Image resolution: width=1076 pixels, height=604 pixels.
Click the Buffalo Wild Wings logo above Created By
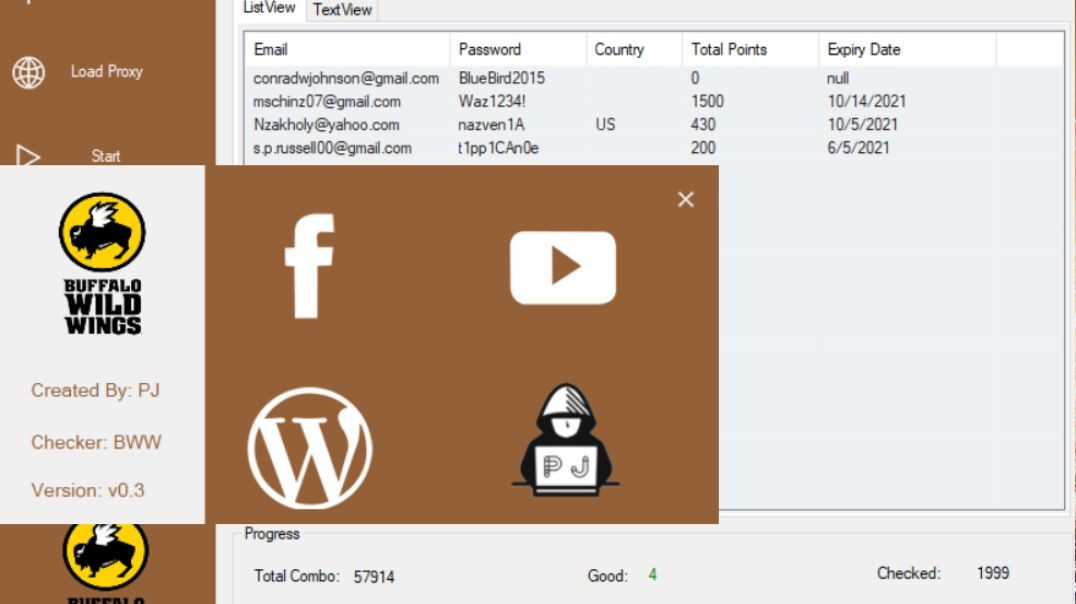[102, 264]
